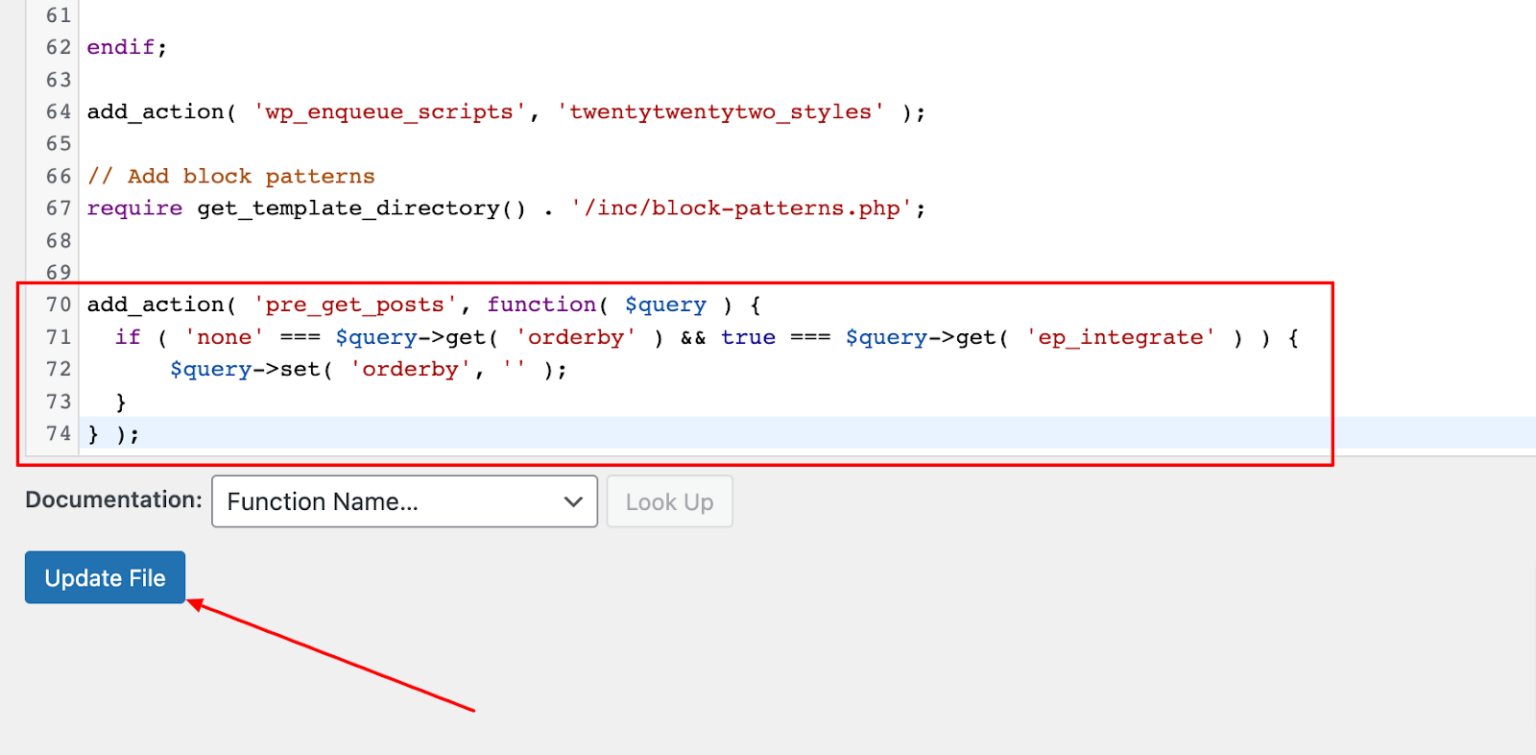Click the block patterns comment on line 66
This screenshot has height=755, width=1536.
click(231, 176)
